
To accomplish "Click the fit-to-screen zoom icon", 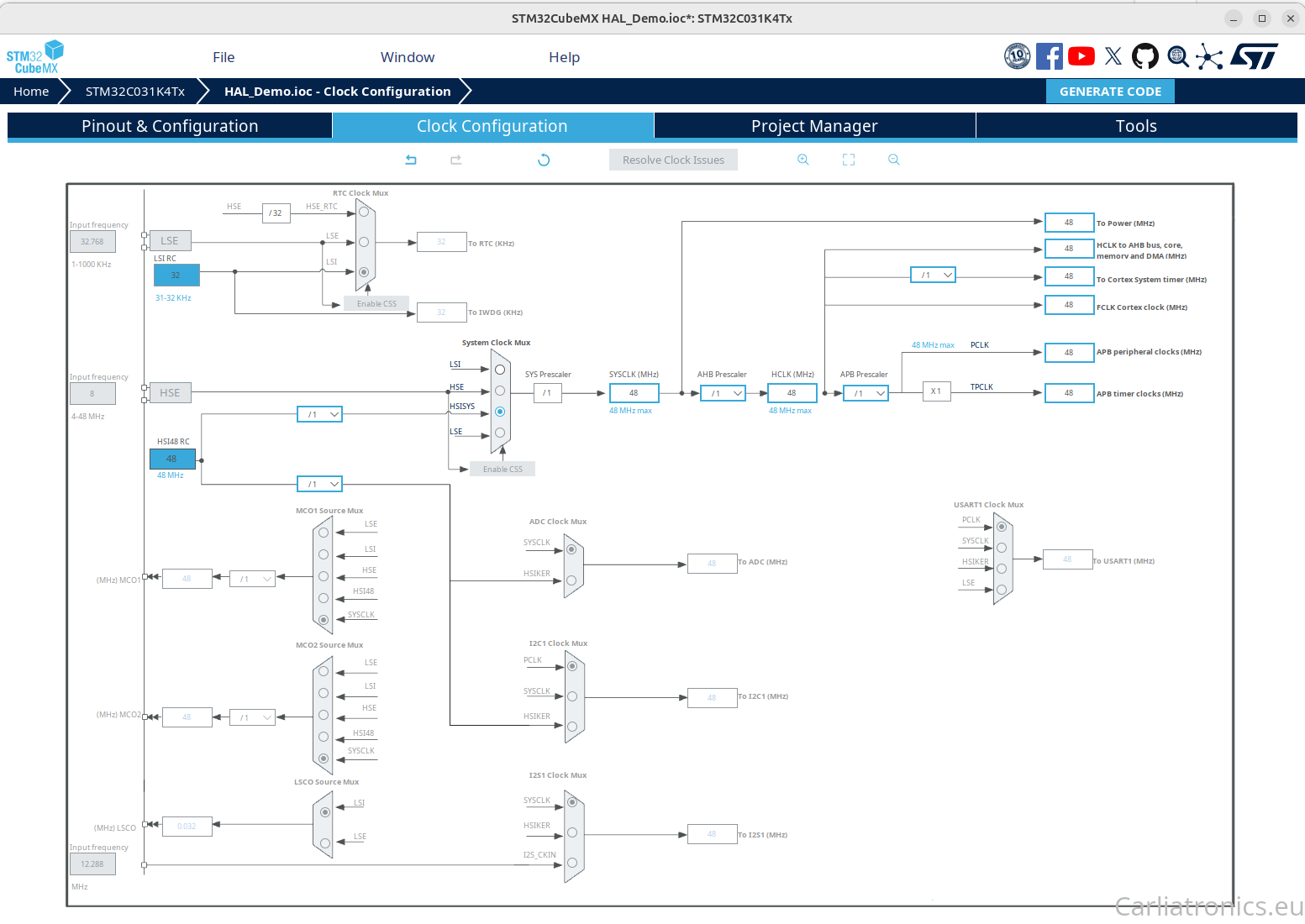I will coord(849,160).
